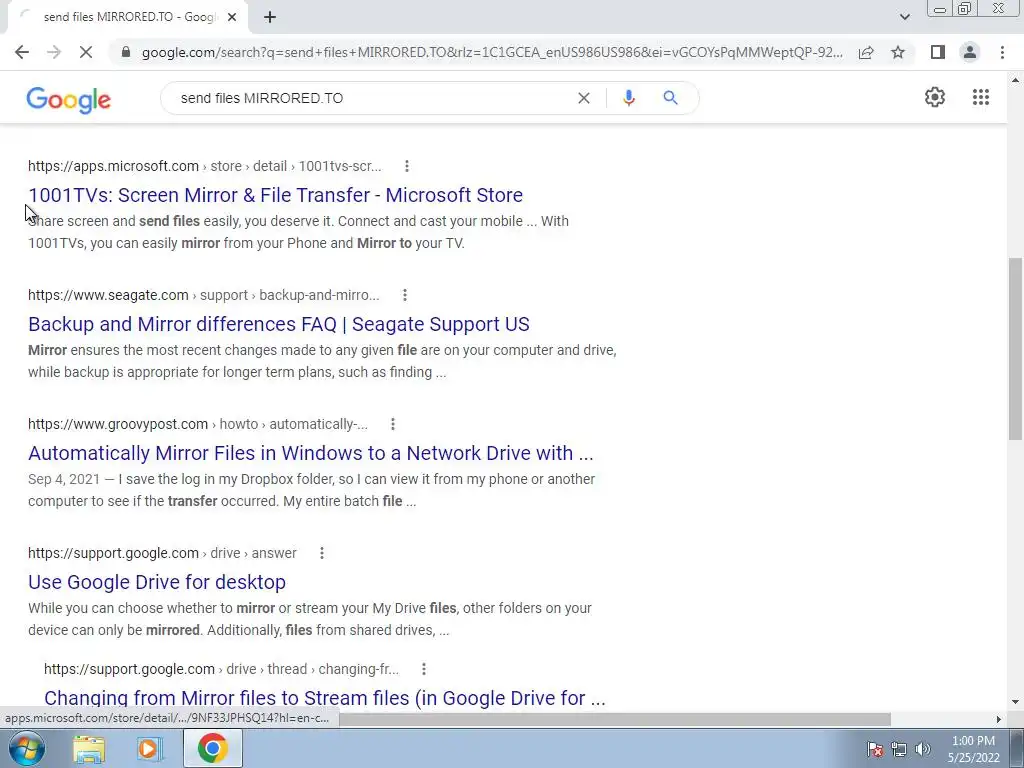Select the 'send files MIRRORED.TO' browser tab
Image resolution: width=1024 pixels, height=768 pixels.
click(128, 18)
